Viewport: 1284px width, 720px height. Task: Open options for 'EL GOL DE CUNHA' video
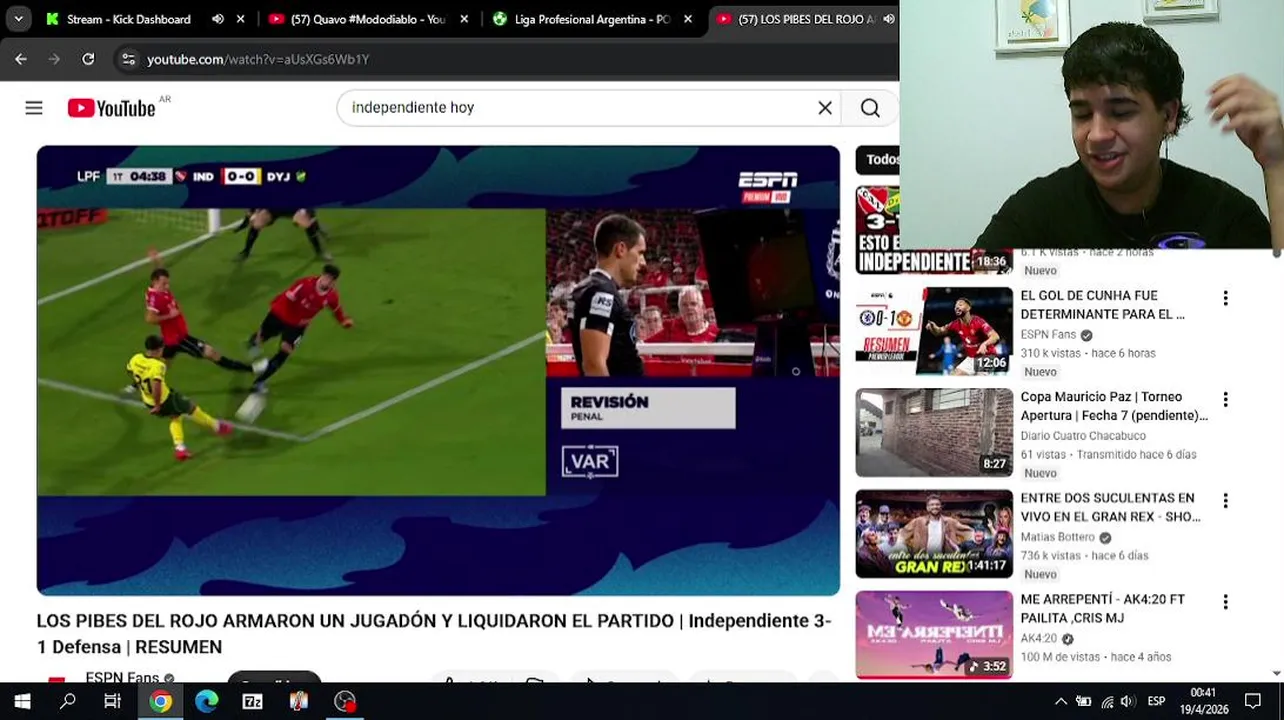tap(1225, 298)
